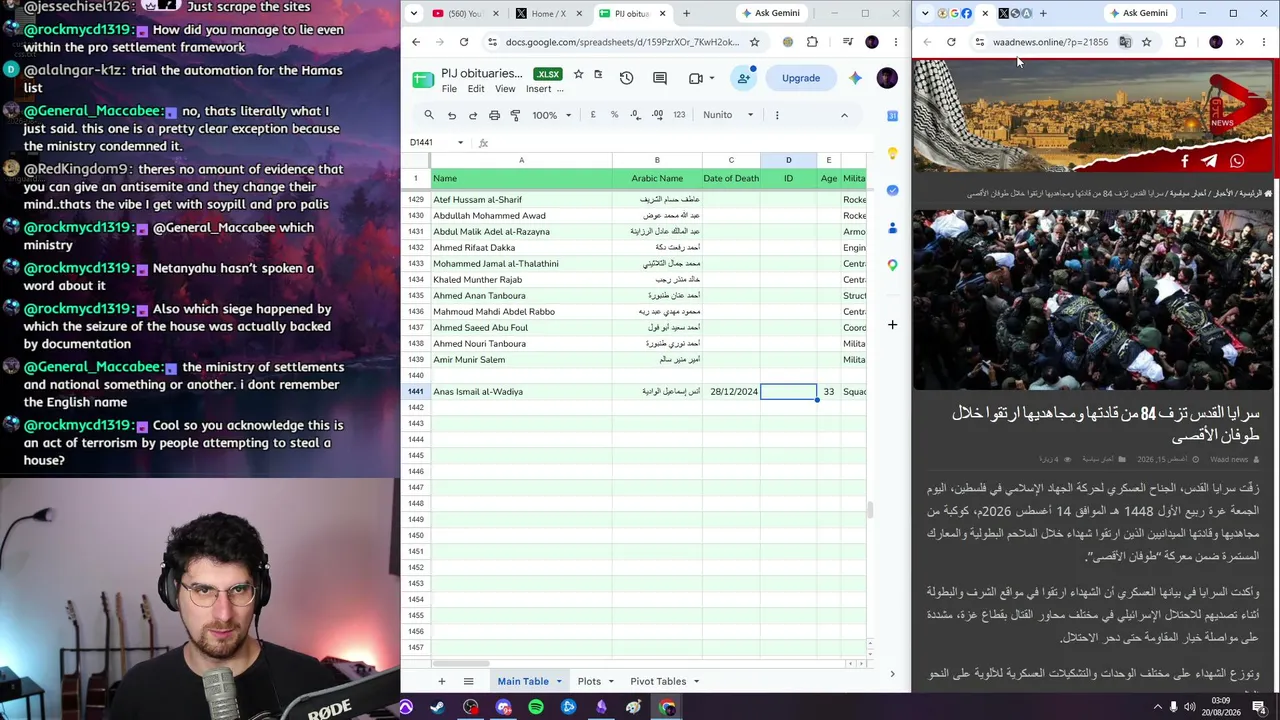Select row 1441 header

[415, 391]
